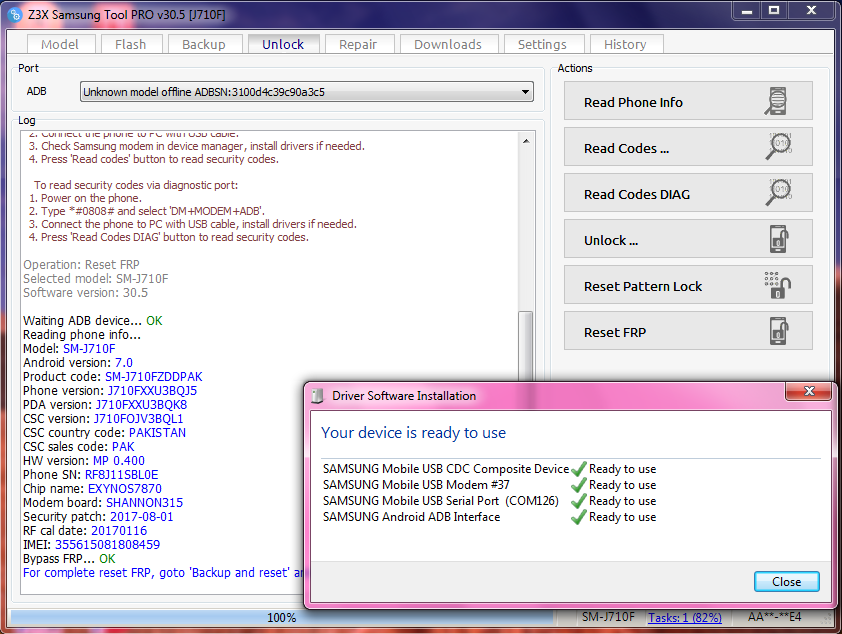This screenshot has width=842, height=634.
Task: Click SAMSUNG Android ADB Interface entry
Action: [411, 517]
